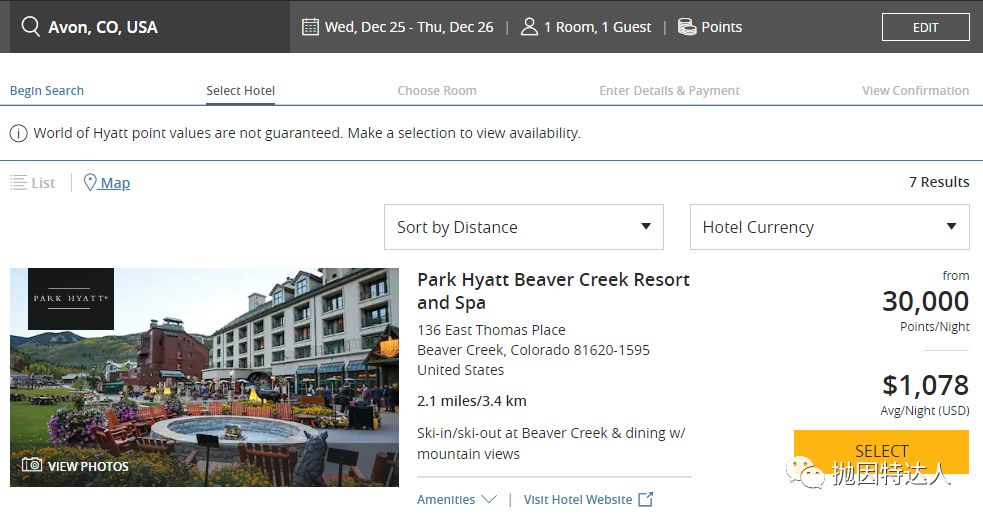Click the Wed, Dec 25 - Thu, Dec 26 dates
Viewport: 983px width, 517px height.
409,27
